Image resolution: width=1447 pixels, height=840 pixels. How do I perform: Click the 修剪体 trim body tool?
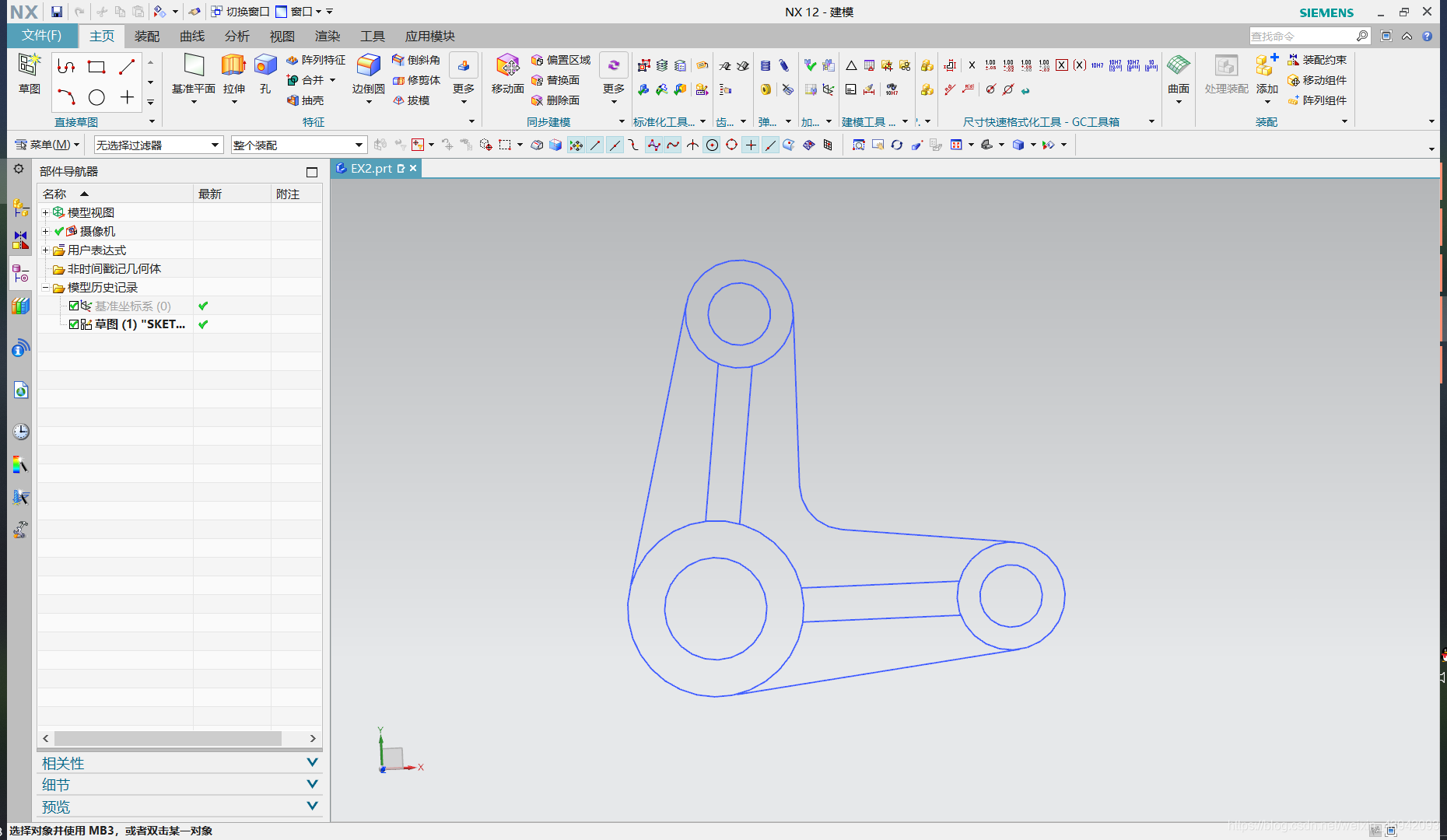pyautogui.click(x=416, y=80)
